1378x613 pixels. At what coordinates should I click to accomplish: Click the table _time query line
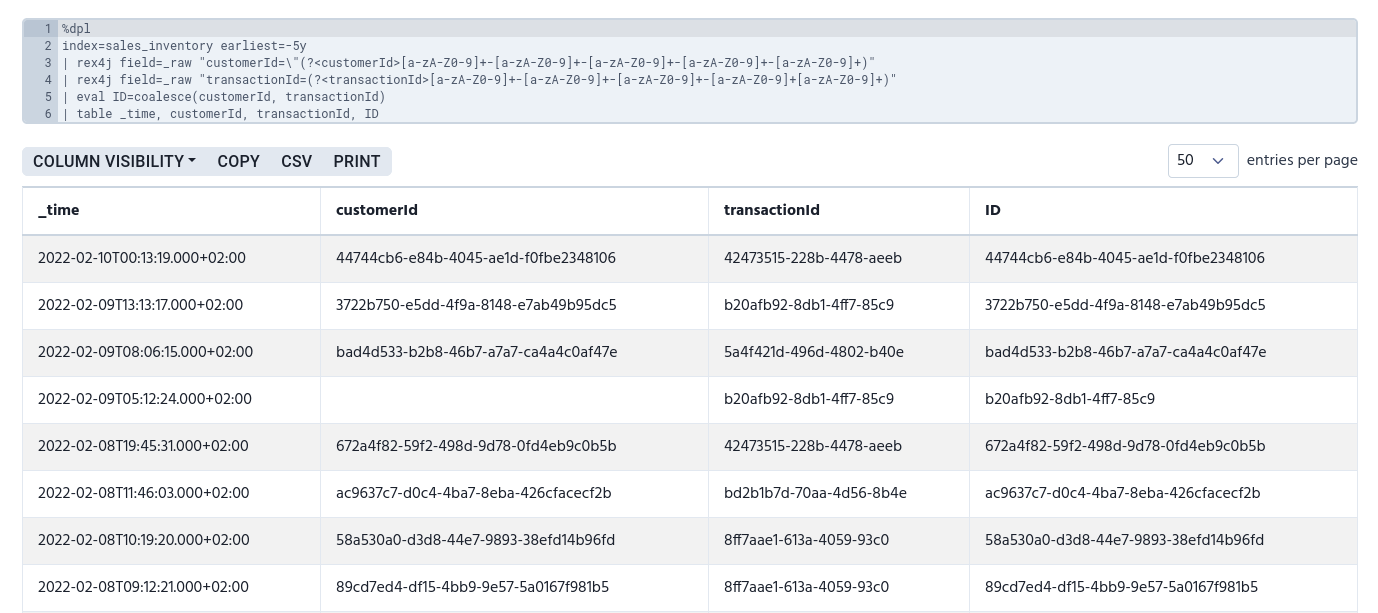tap(220, 114)
